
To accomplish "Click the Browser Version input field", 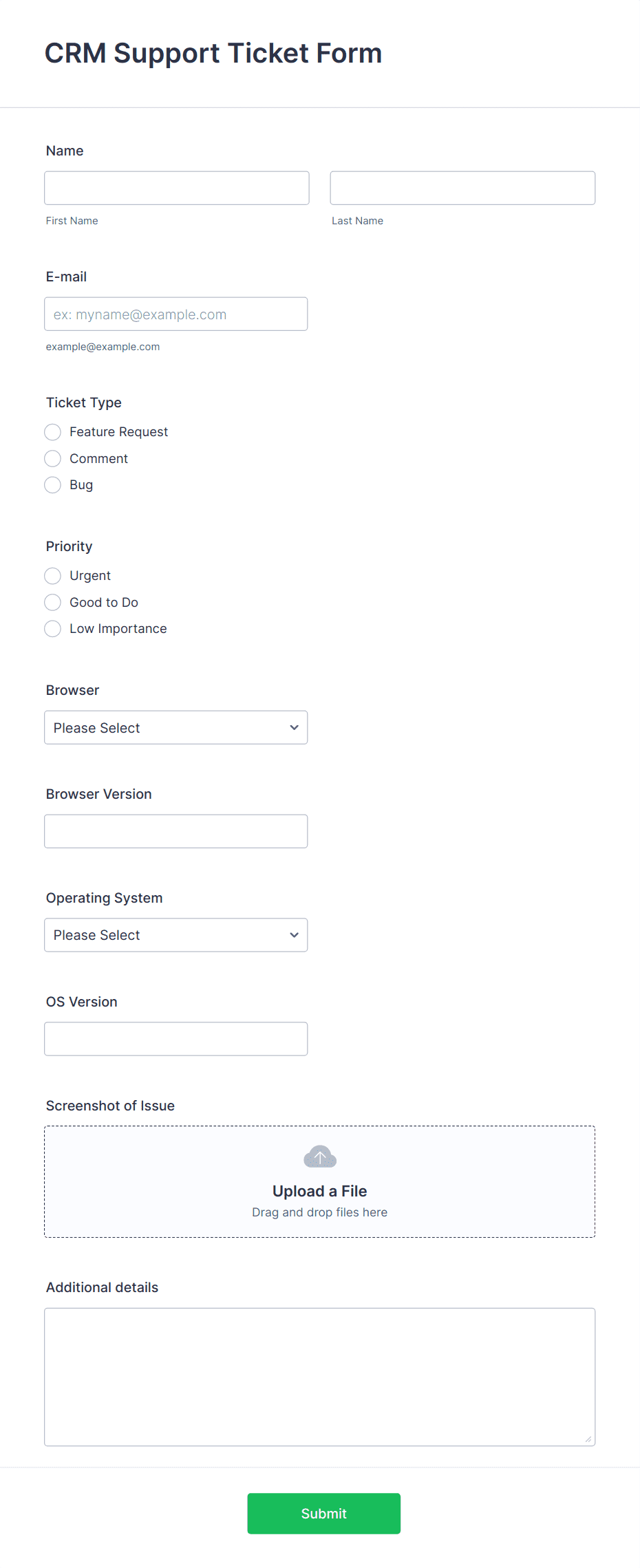I will tap(175, 830).
